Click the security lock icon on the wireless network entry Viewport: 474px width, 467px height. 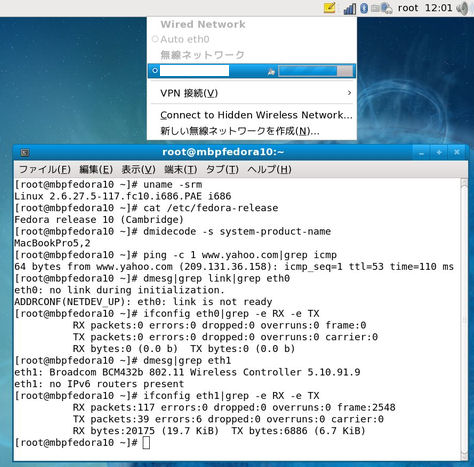tap(271, 72)
